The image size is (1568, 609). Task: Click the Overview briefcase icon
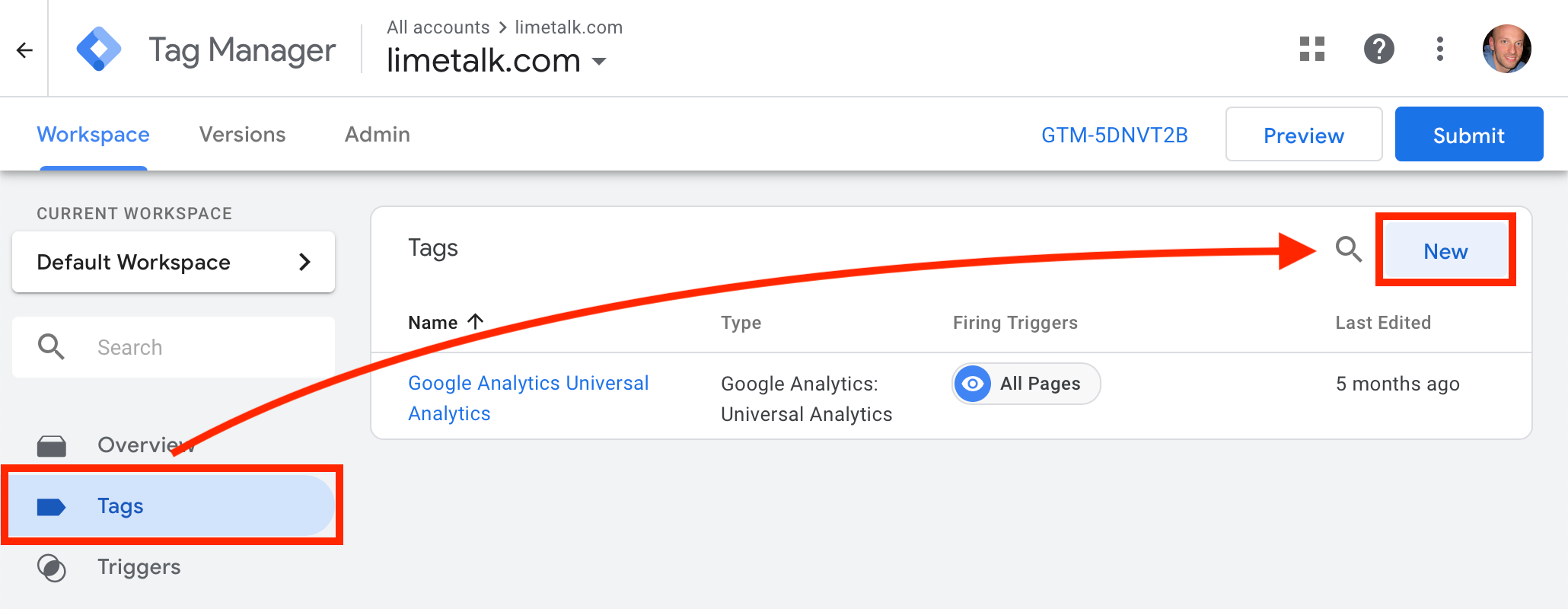click(x=52, y=445)
